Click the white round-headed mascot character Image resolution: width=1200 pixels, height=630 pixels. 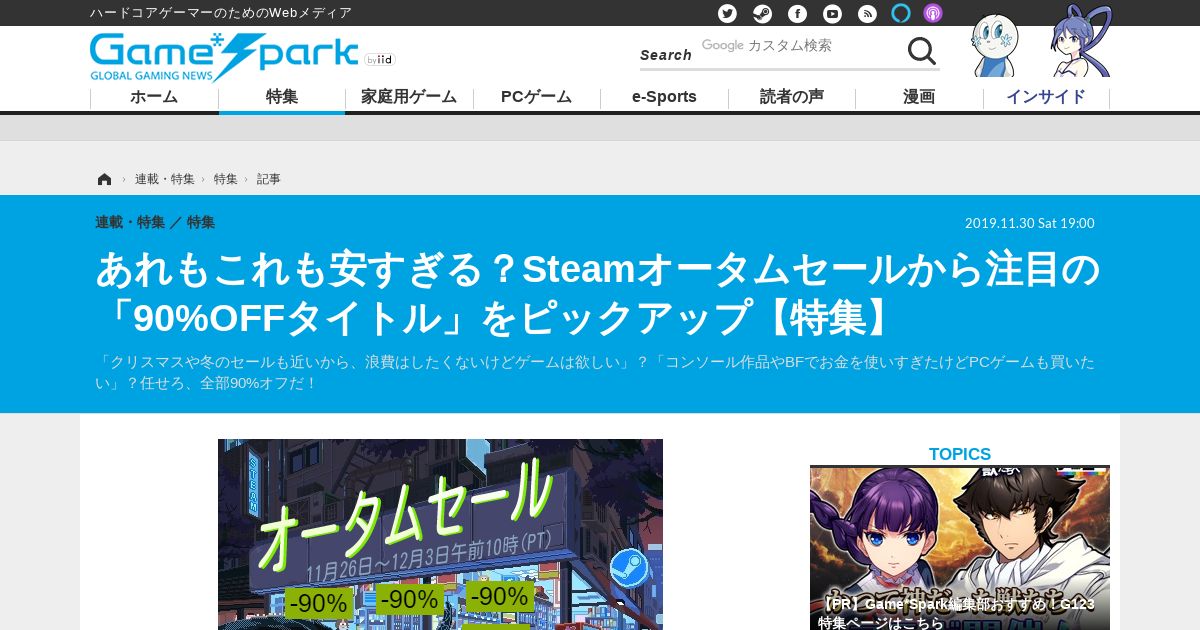click(994, 45)
